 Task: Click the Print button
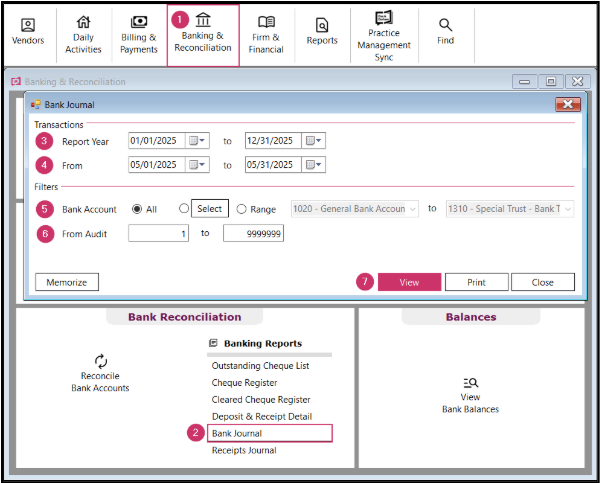[477, 282]
